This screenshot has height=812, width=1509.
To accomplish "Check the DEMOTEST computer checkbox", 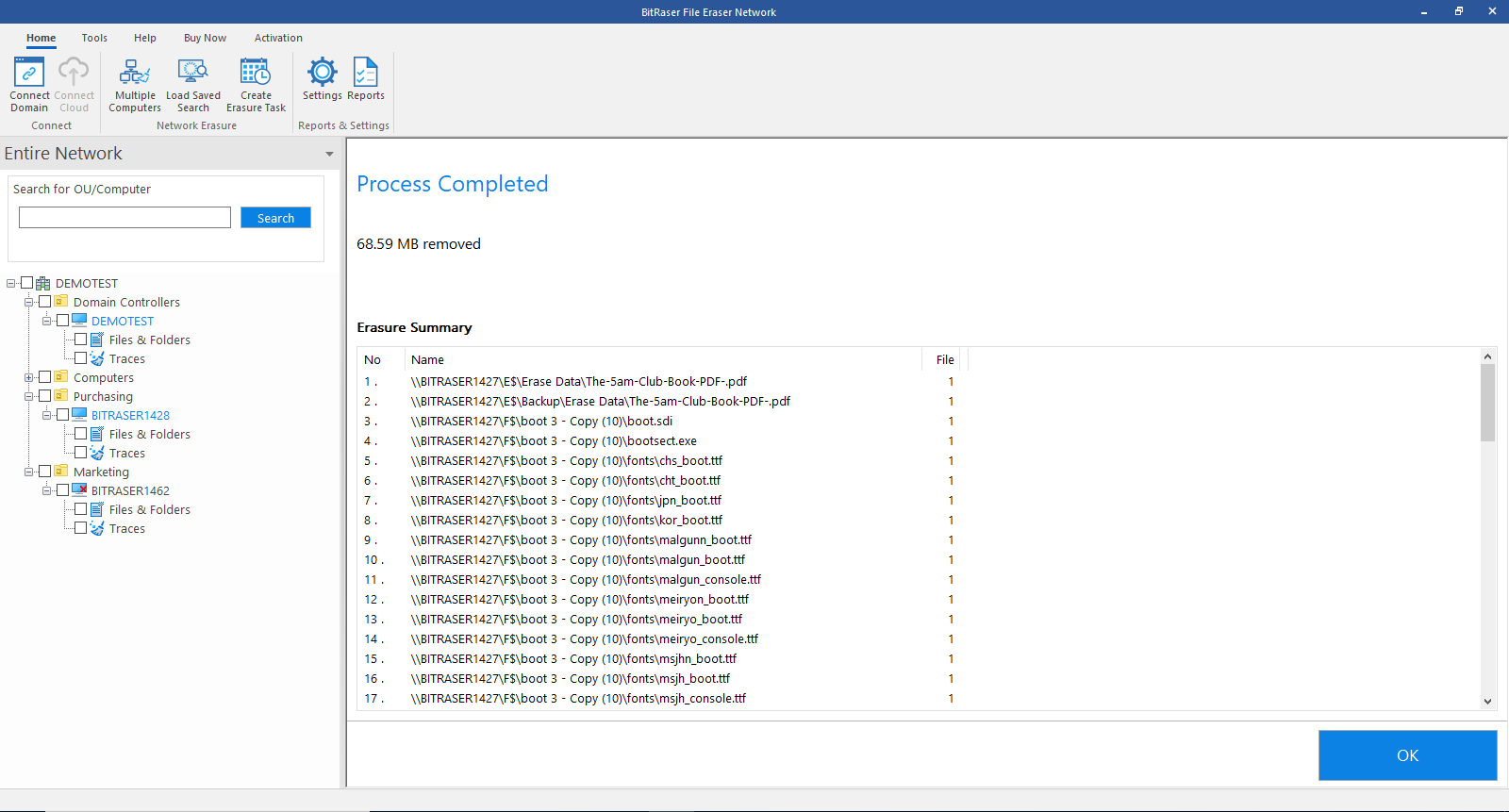I will 62,321.
